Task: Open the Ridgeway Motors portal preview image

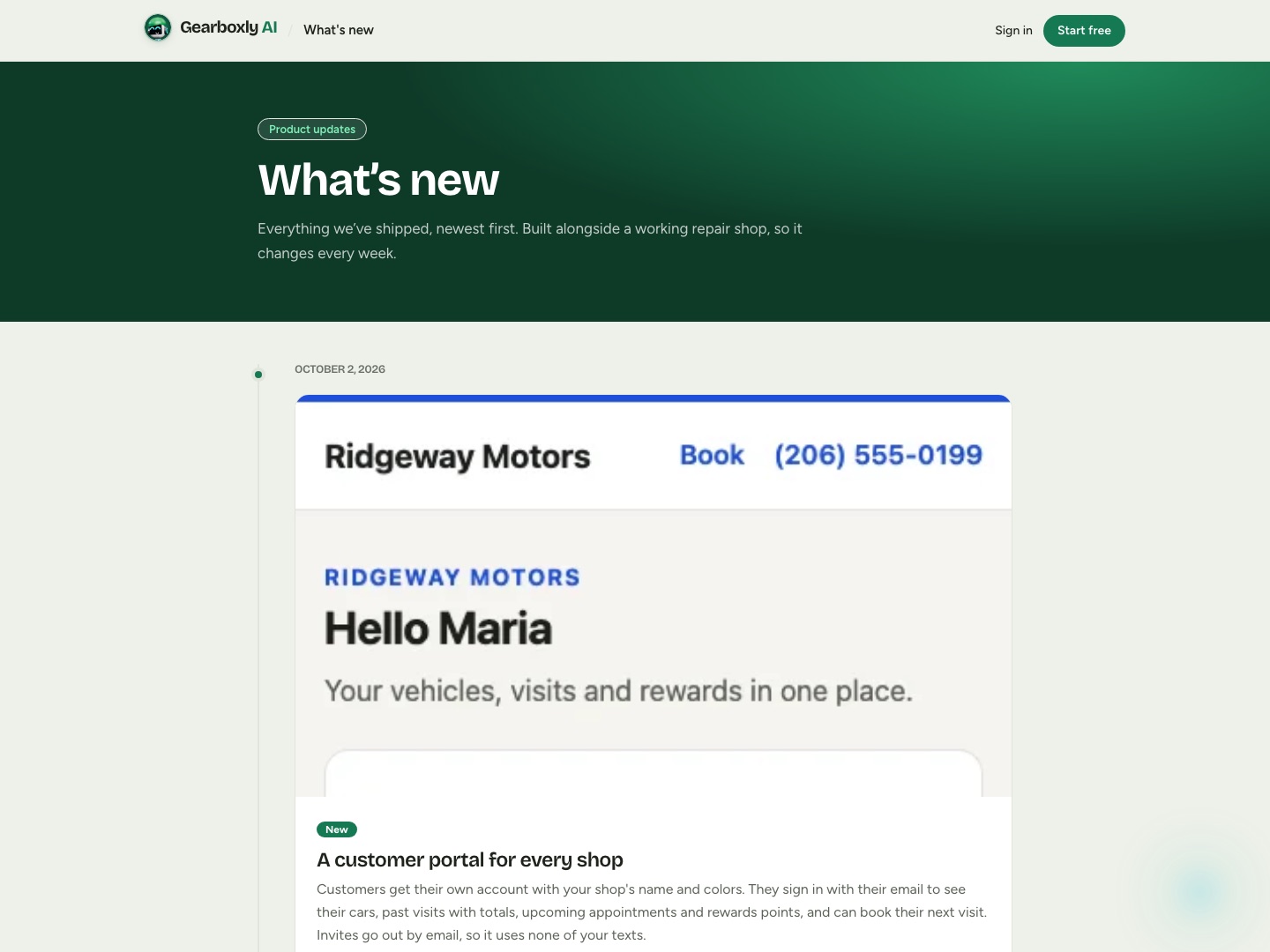Action: pyautogui.click(x=654, y=596)
